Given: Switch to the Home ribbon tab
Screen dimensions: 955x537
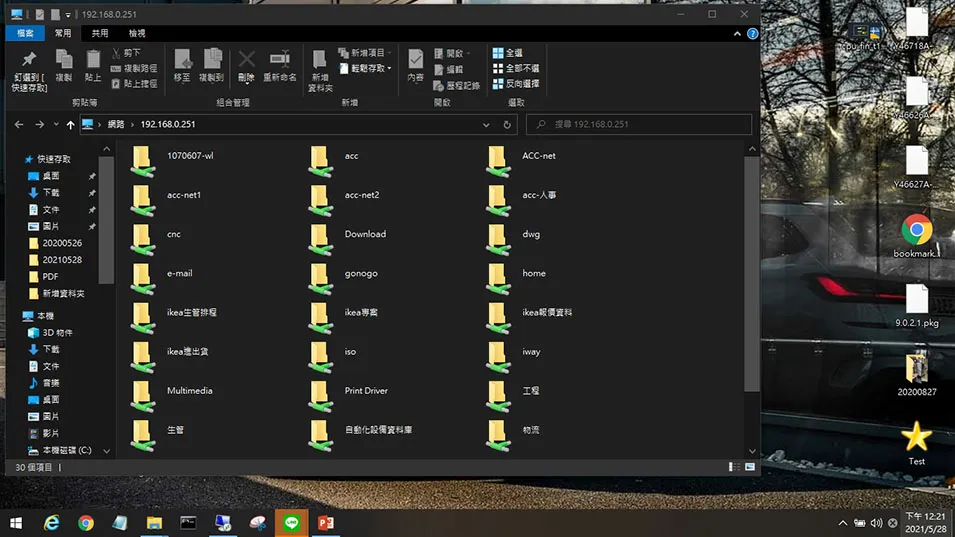Looking at the screenshot, I should pyautogui.click(x=63, y=33).
